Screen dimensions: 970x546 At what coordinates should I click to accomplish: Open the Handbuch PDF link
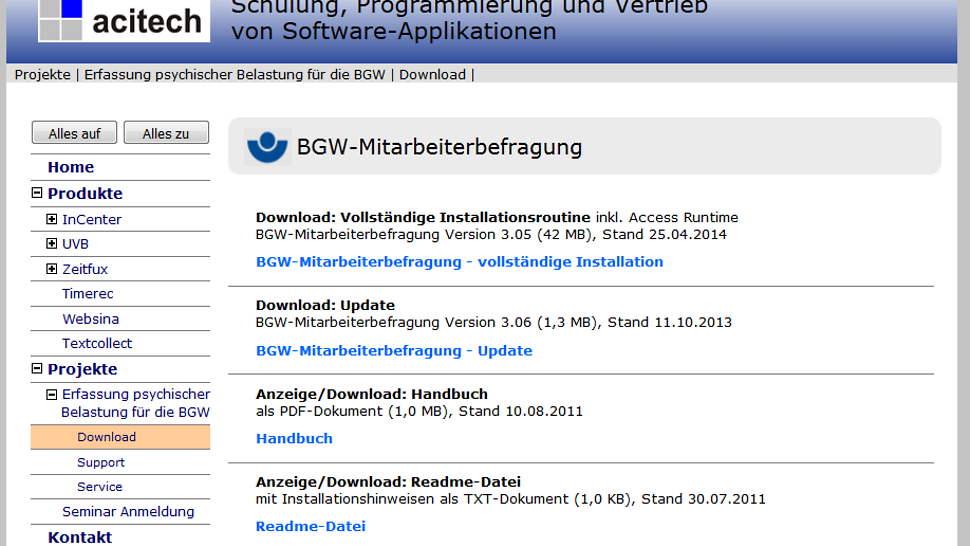(x=294, y=439)
